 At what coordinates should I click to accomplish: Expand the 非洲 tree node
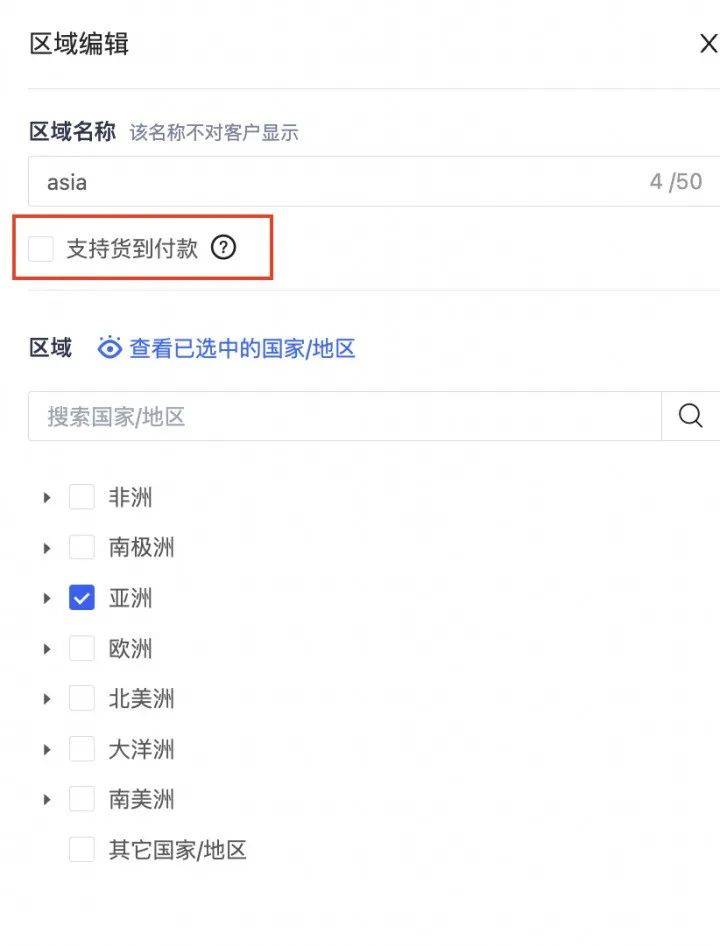pos(46,497)
